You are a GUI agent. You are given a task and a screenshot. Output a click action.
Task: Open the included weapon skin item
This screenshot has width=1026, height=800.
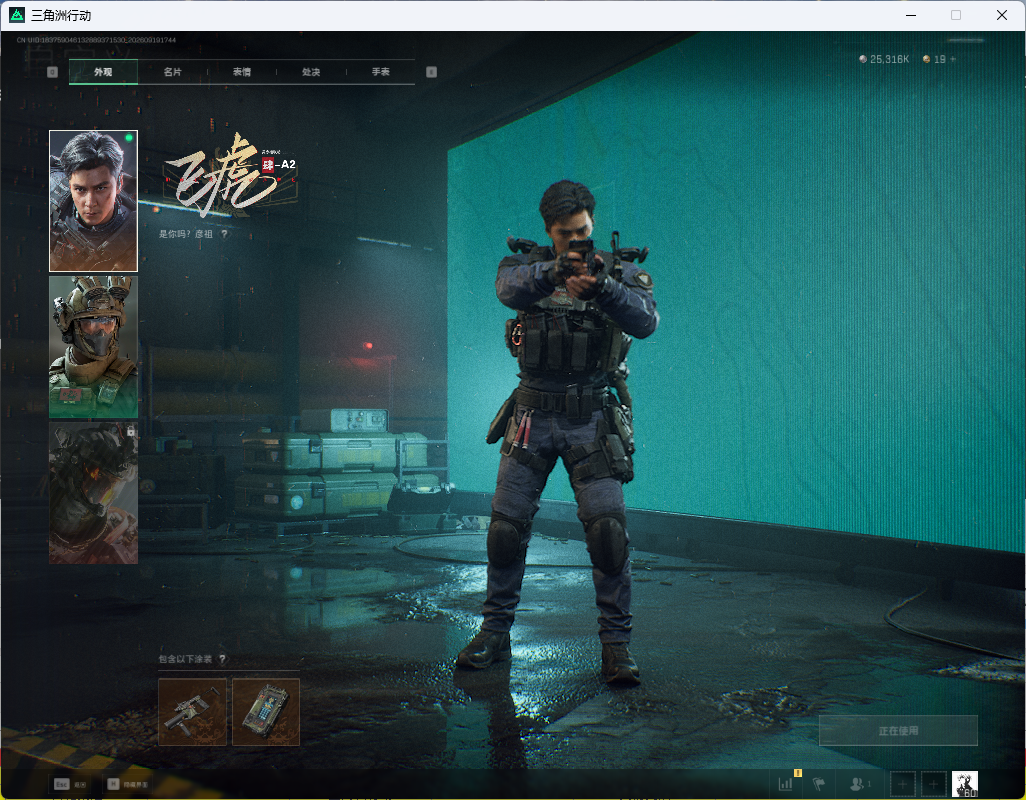[192, 712]
